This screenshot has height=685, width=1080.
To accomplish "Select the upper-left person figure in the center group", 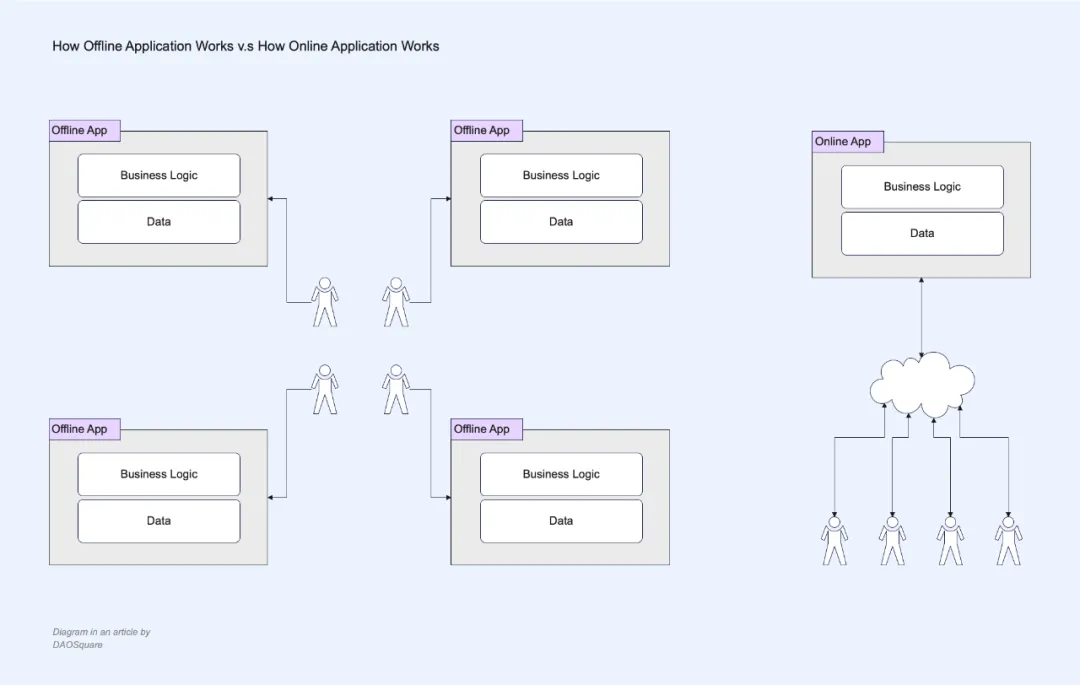I will point(324,302).
